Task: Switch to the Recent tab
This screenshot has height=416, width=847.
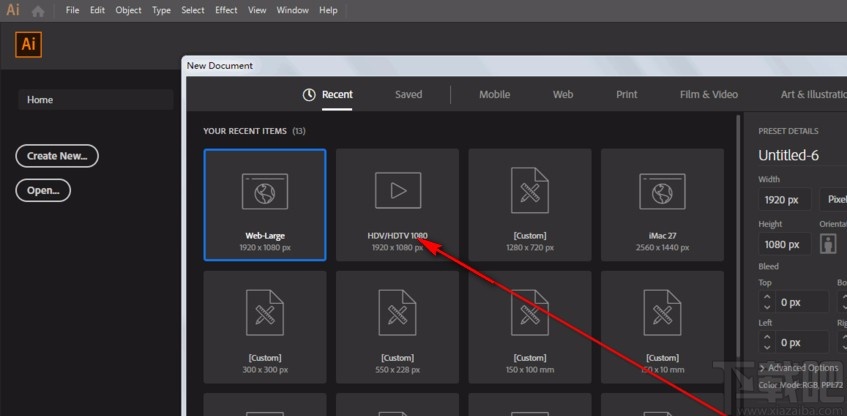Action: [x=337, y=95]
